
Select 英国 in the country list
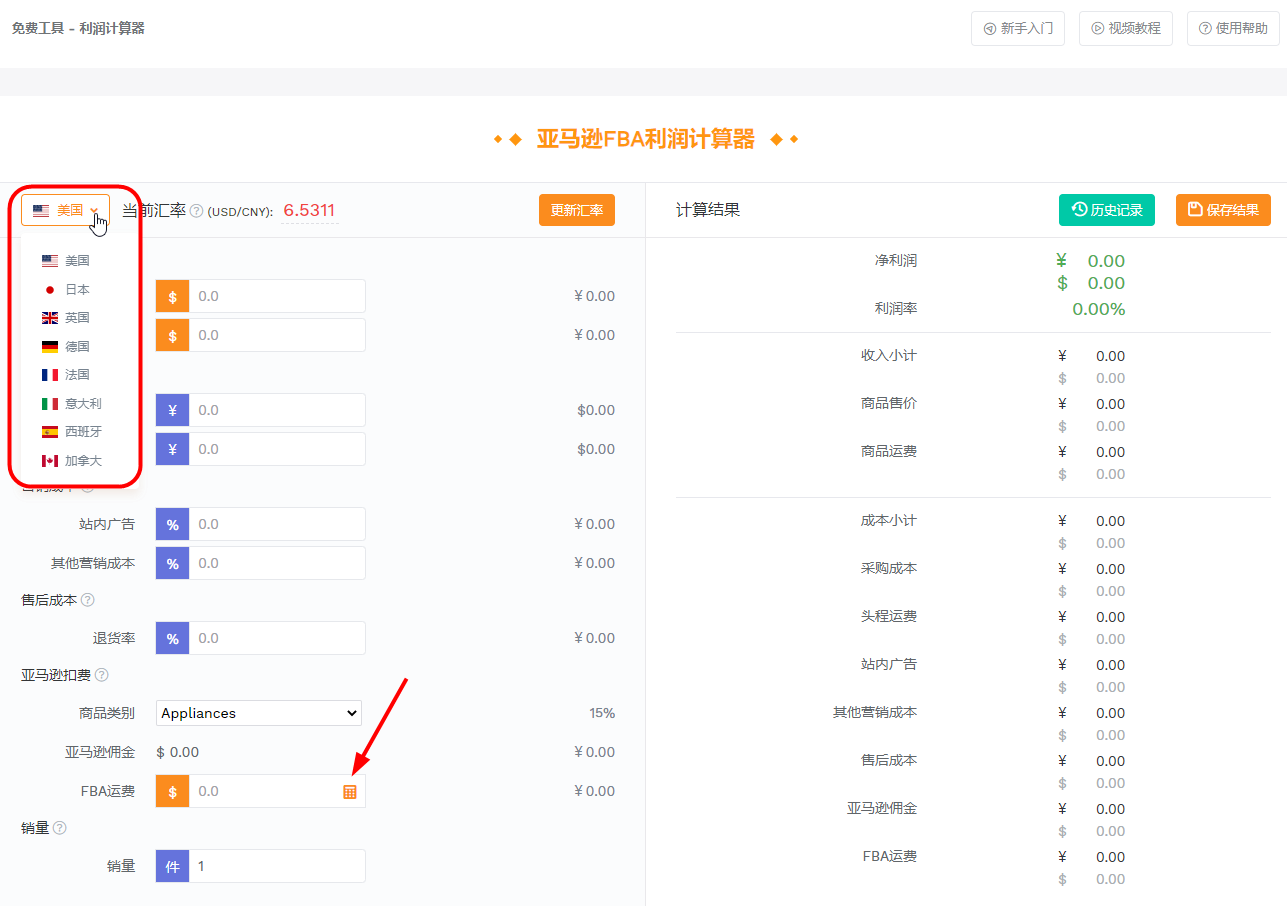pos(66,318)
